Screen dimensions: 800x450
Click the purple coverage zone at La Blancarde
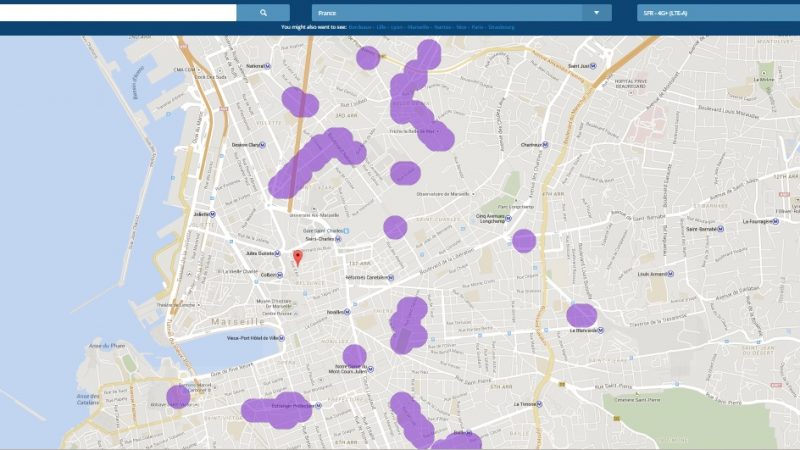click(x=581, y=315)
